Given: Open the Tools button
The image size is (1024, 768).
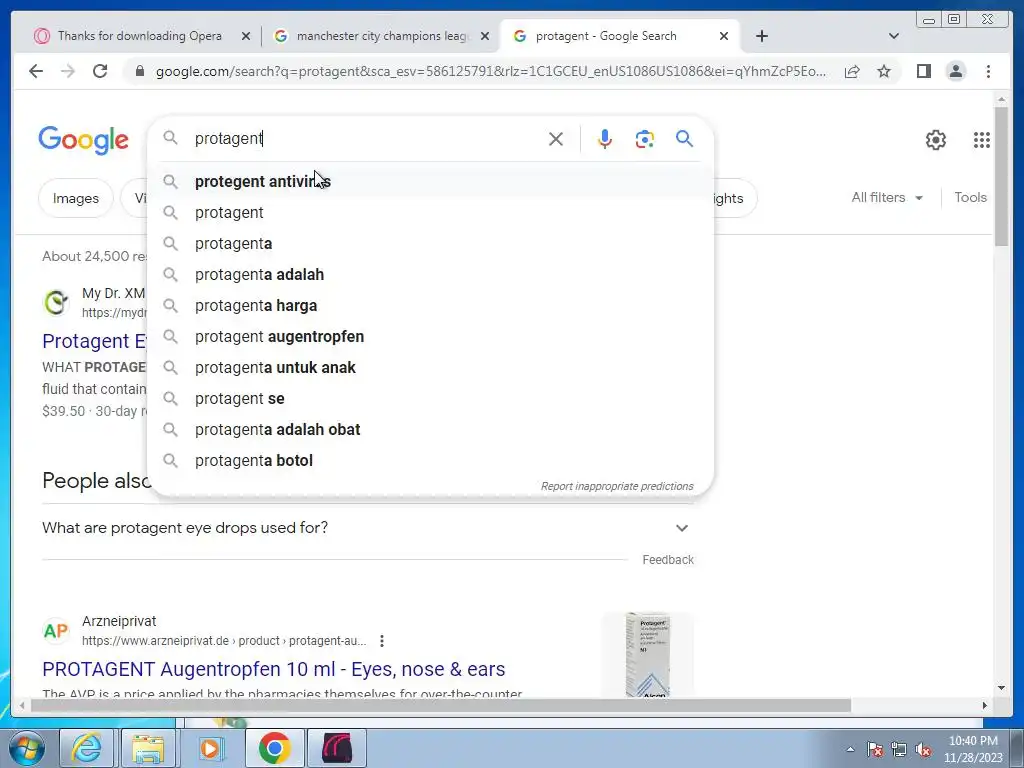Looking at the screenshot, I should tap(970, 197).
